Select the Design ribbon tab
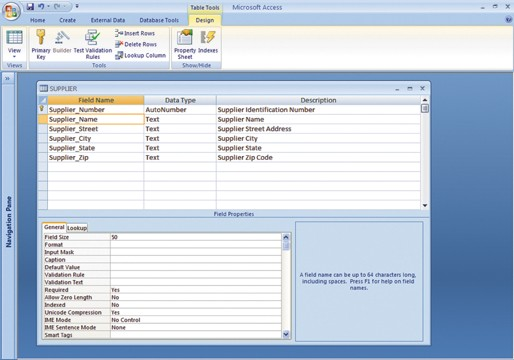Image resolution: width=514 pixels, height=360 pixels. (x=205, y=20)
